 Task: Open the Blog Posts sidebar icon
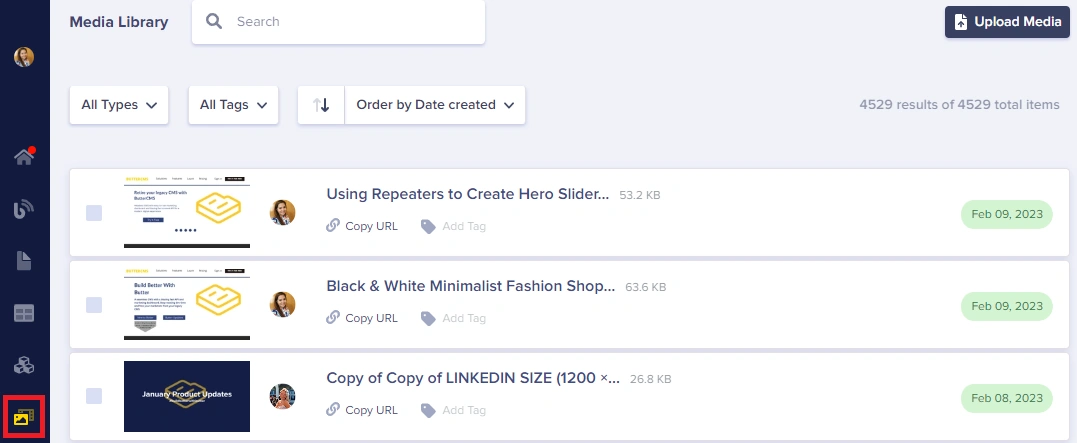pos(24,209)
